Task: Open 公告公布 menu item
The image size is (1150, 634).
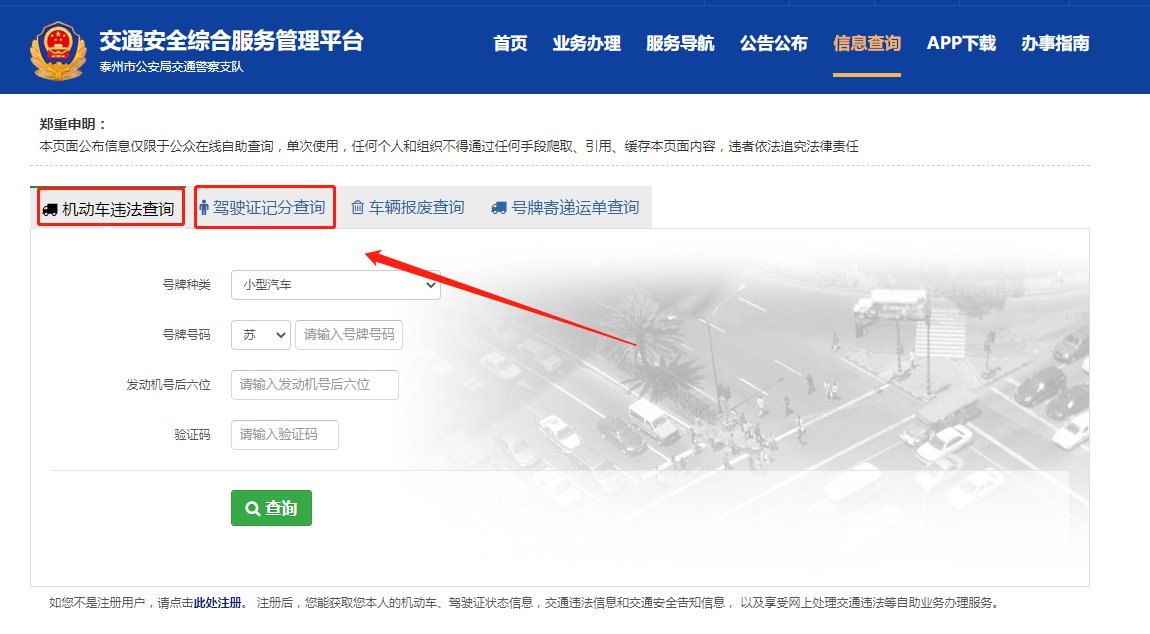Action: [774, 43]
